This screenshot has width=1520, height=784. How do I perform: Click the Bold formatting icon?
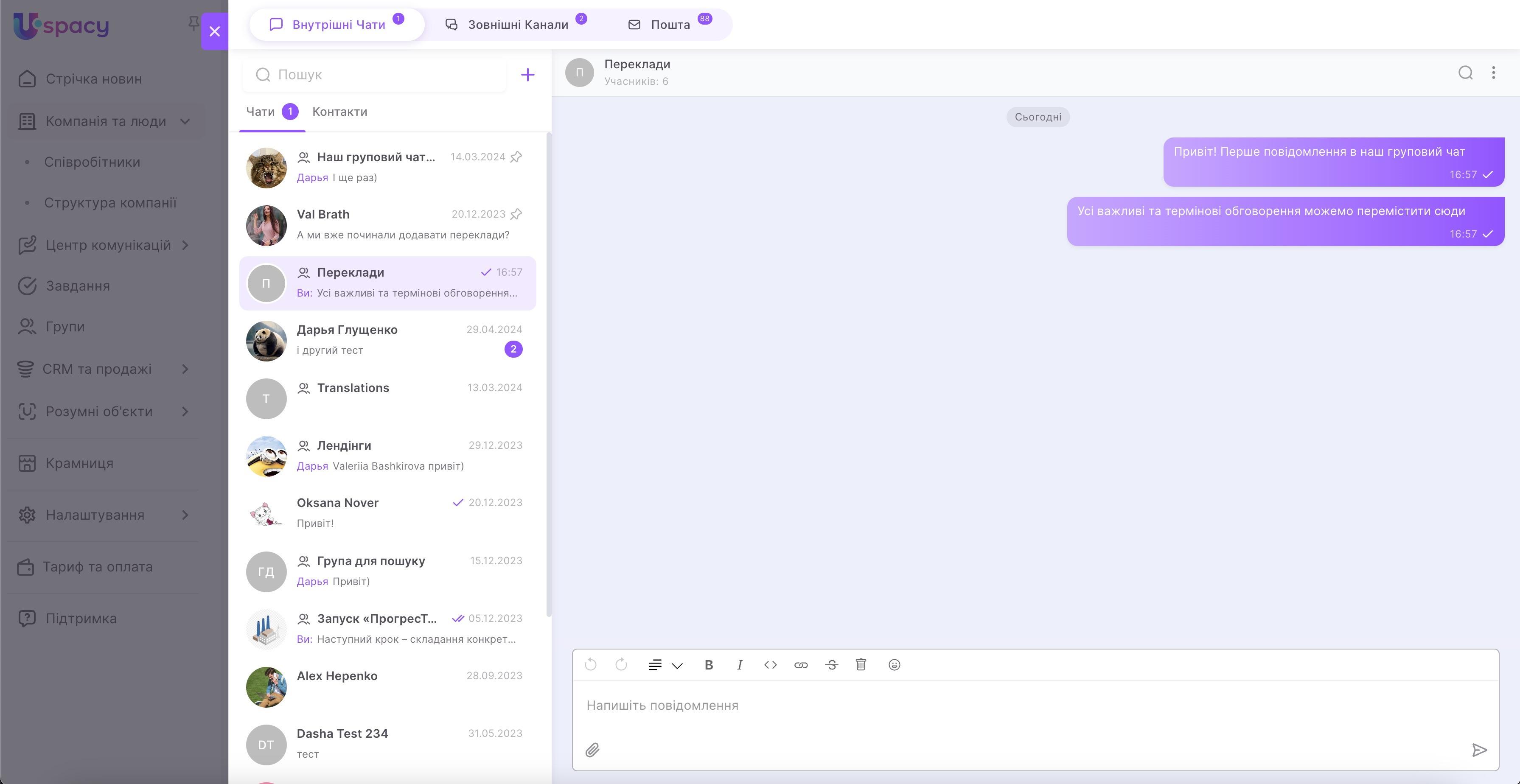(709, 665)
